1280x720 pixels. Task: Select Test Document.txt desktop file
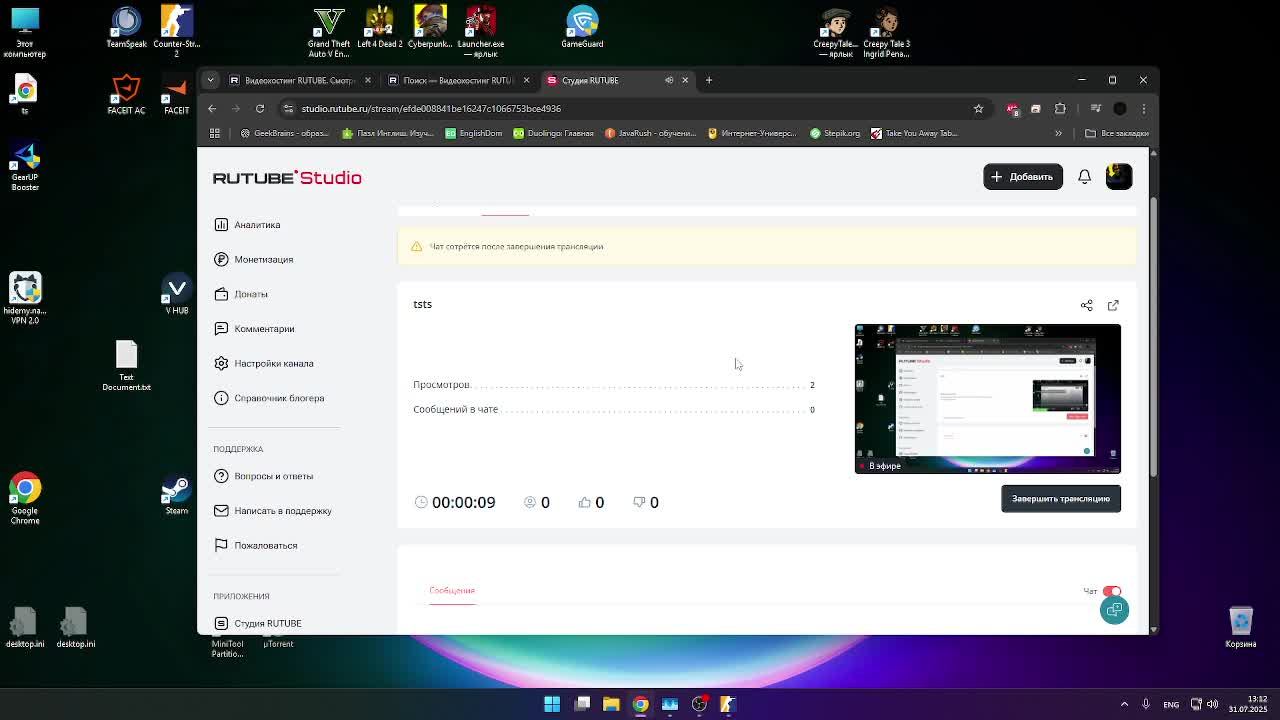[126, 366]
